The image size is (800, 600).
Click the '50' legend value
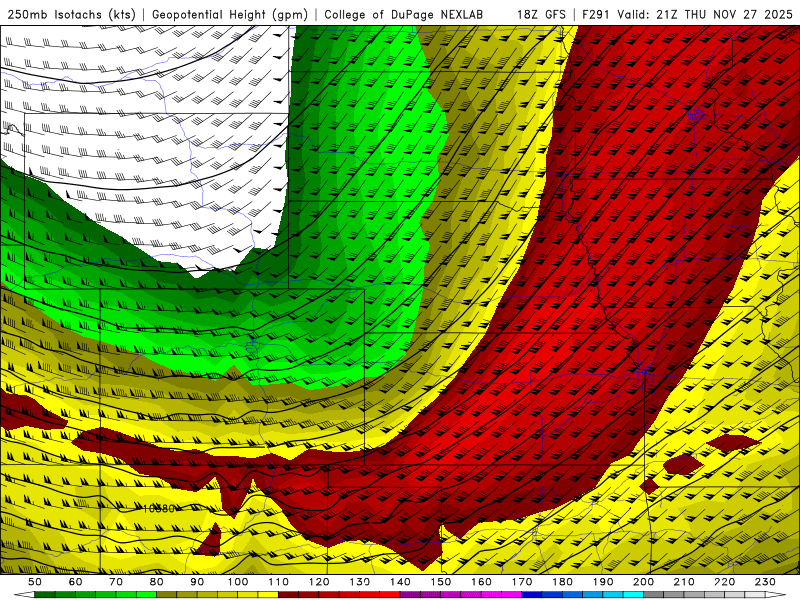[x=35, y=582]
